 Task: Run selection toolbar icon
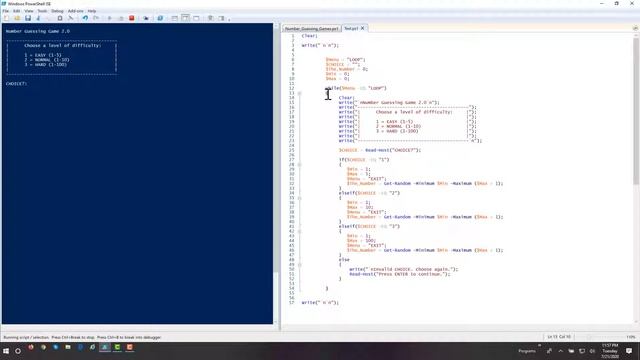click(121, 18)
